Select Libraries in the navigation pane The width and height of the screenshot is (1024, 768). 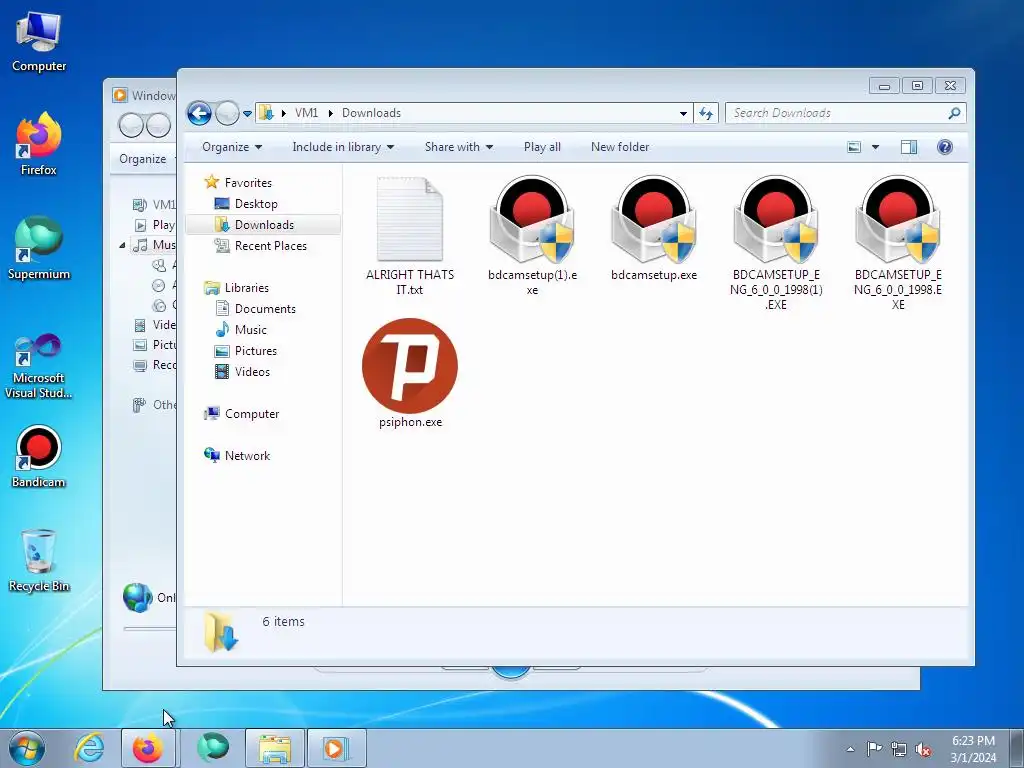point(236,287)
